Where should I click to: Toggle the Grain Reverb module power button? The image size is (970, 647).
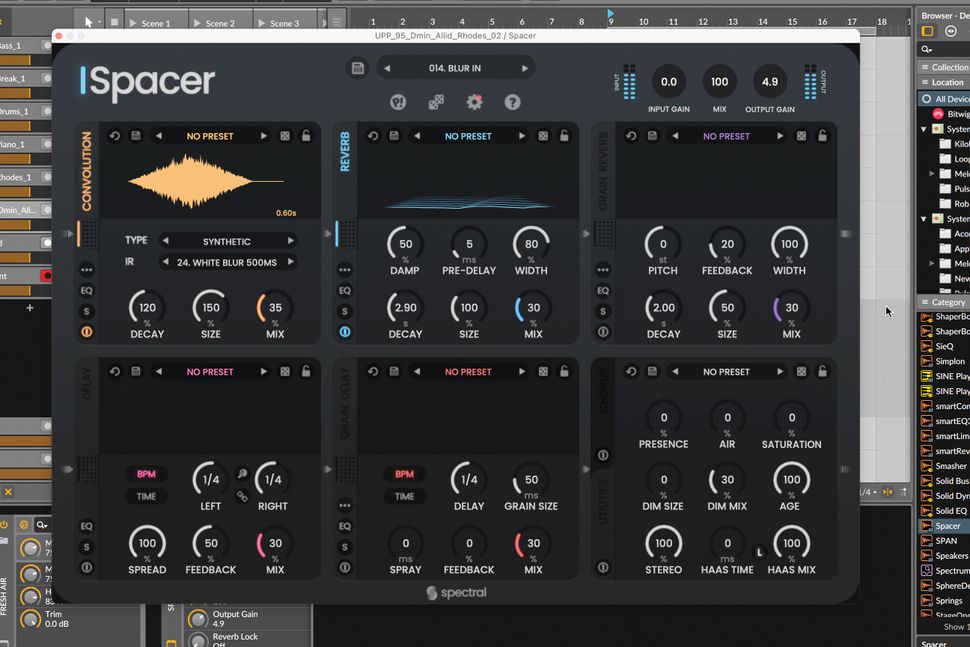[x=603, y=334]
